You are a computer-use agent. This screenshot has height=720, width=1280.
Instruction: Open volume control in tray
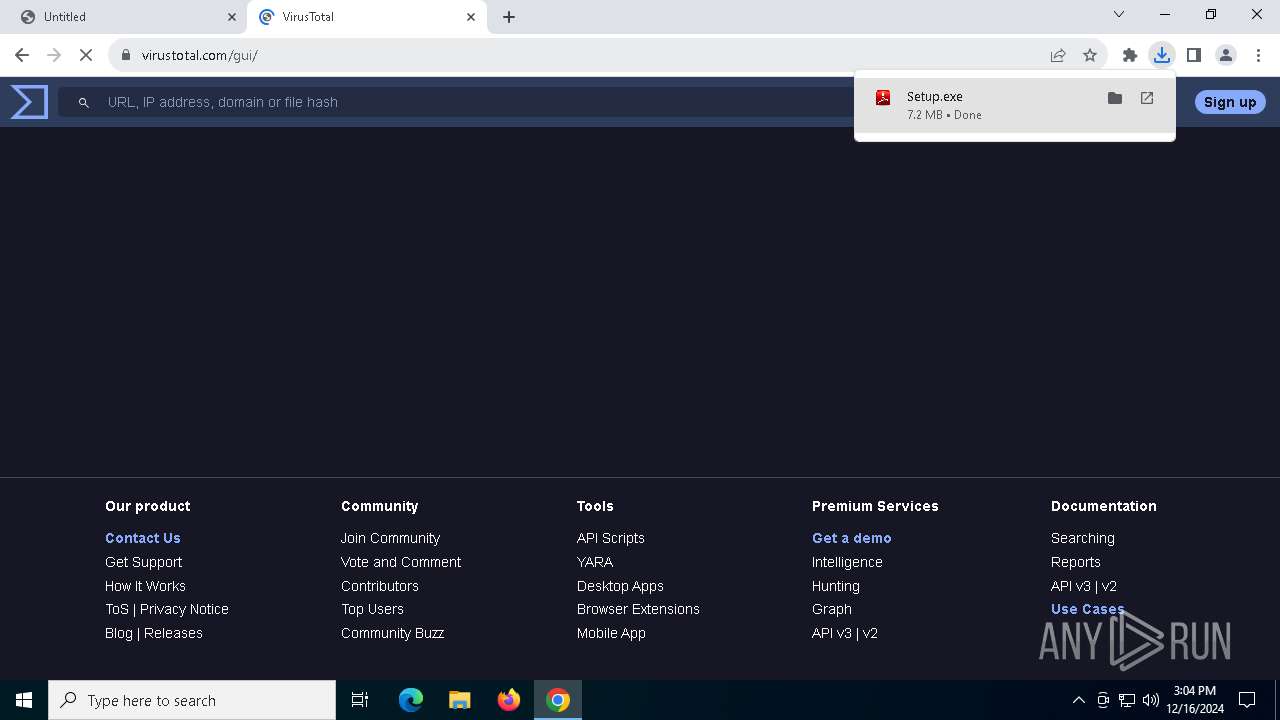[1151, 700]
